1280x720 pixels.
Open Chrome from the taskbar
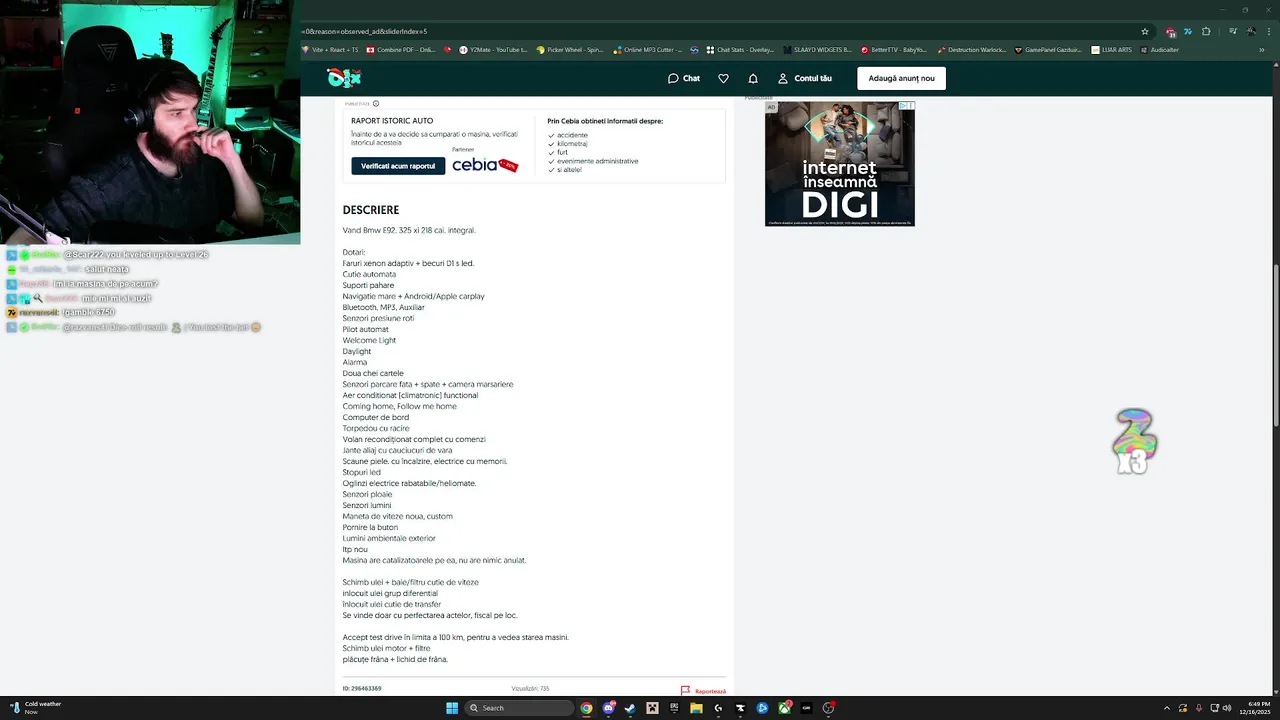[586, 708]
